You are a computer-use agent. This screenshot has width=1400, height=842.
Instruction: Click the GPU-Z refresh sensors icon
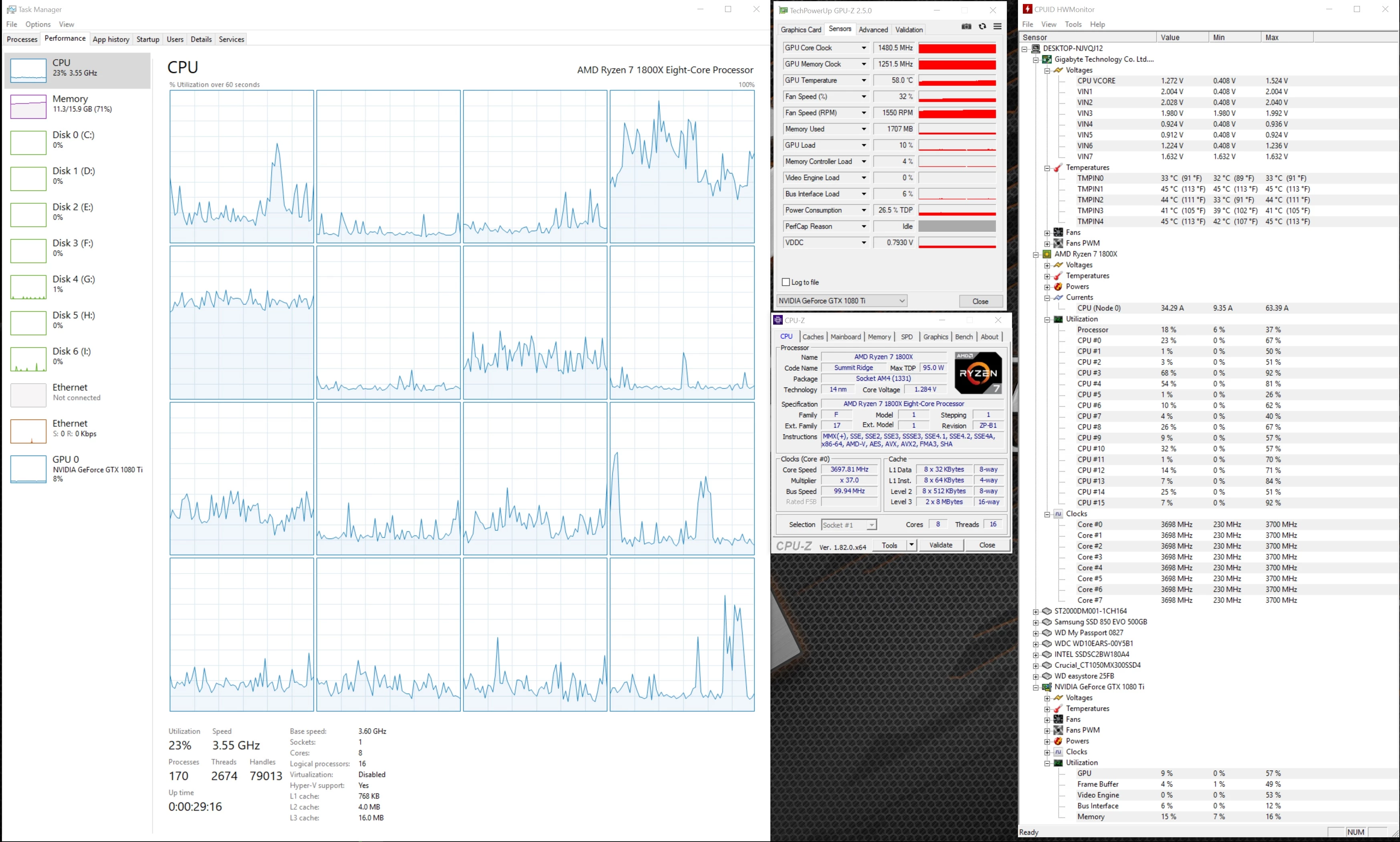(x=982, y=27)
